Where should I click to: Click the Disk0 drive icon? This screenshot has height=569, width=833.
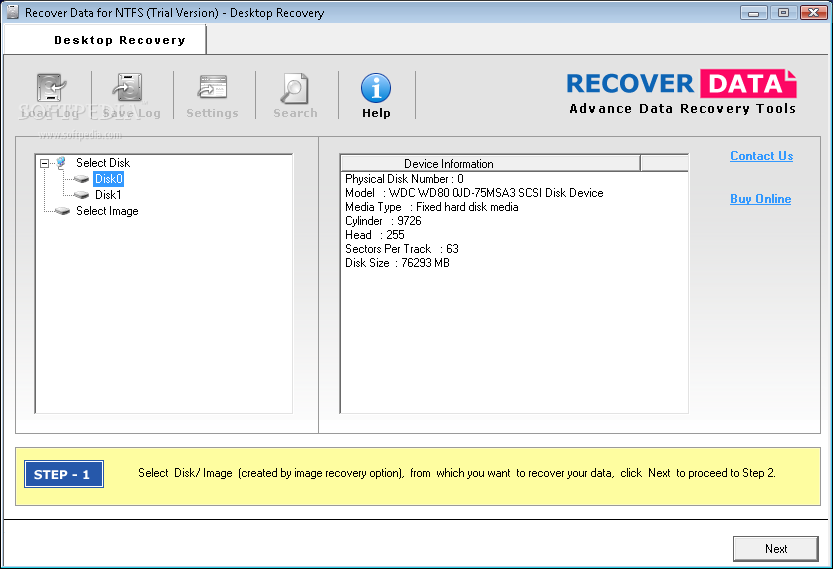coord(81,179)
